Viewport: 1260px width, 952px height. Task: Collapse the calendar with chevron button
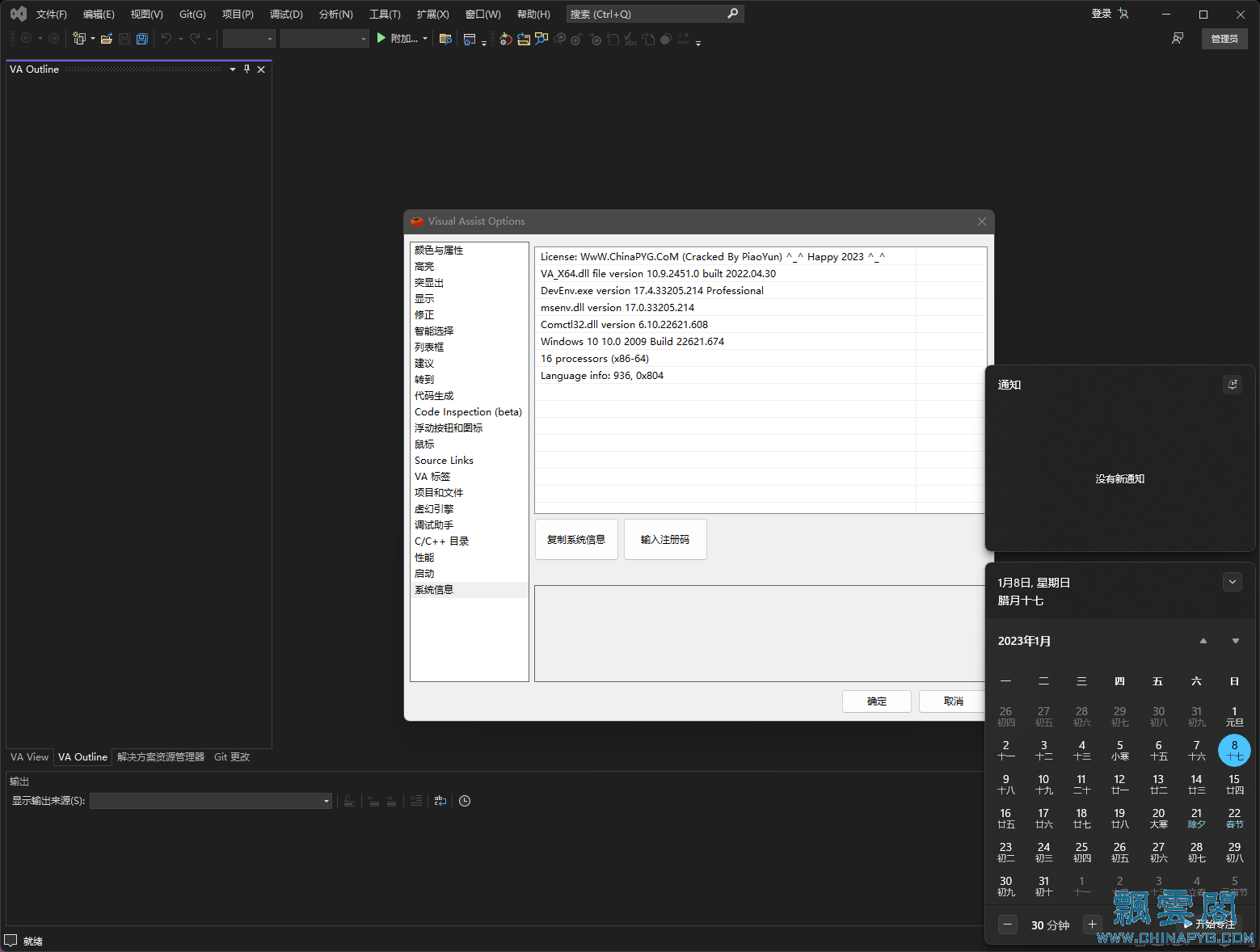click(1233, 582)
